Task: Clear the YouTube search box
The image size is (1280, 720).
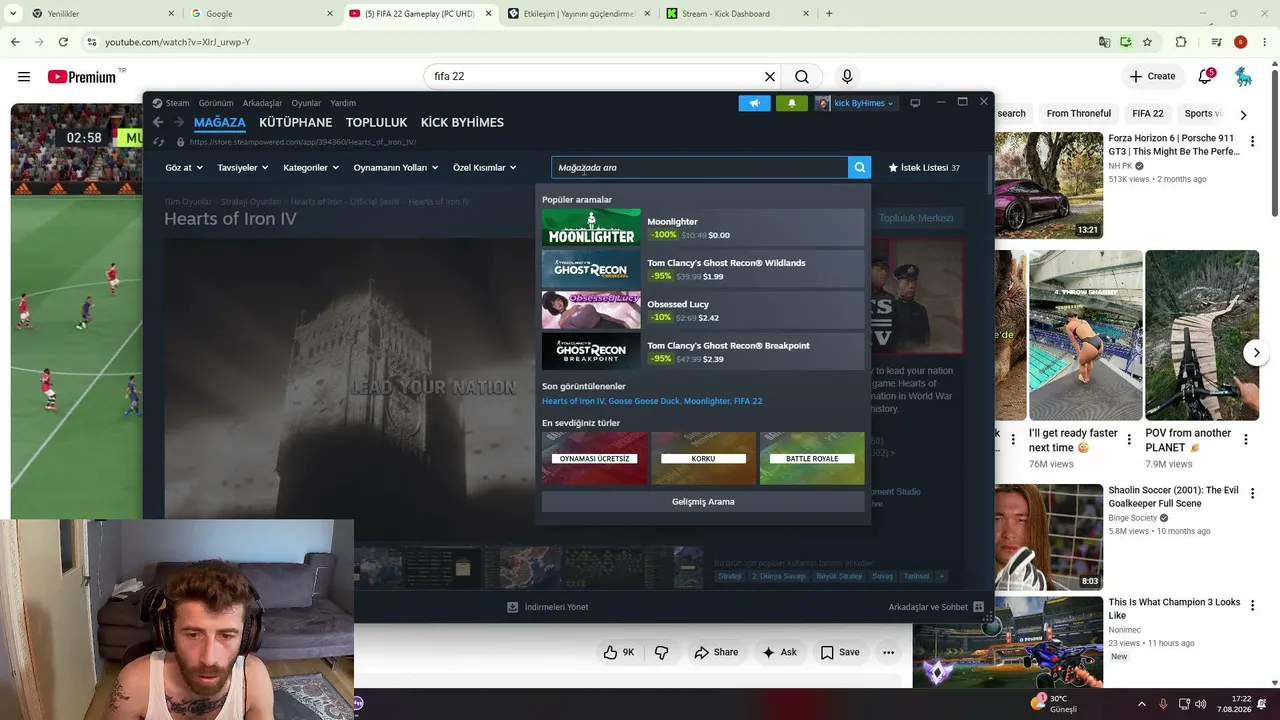Action: pos(770,77)
